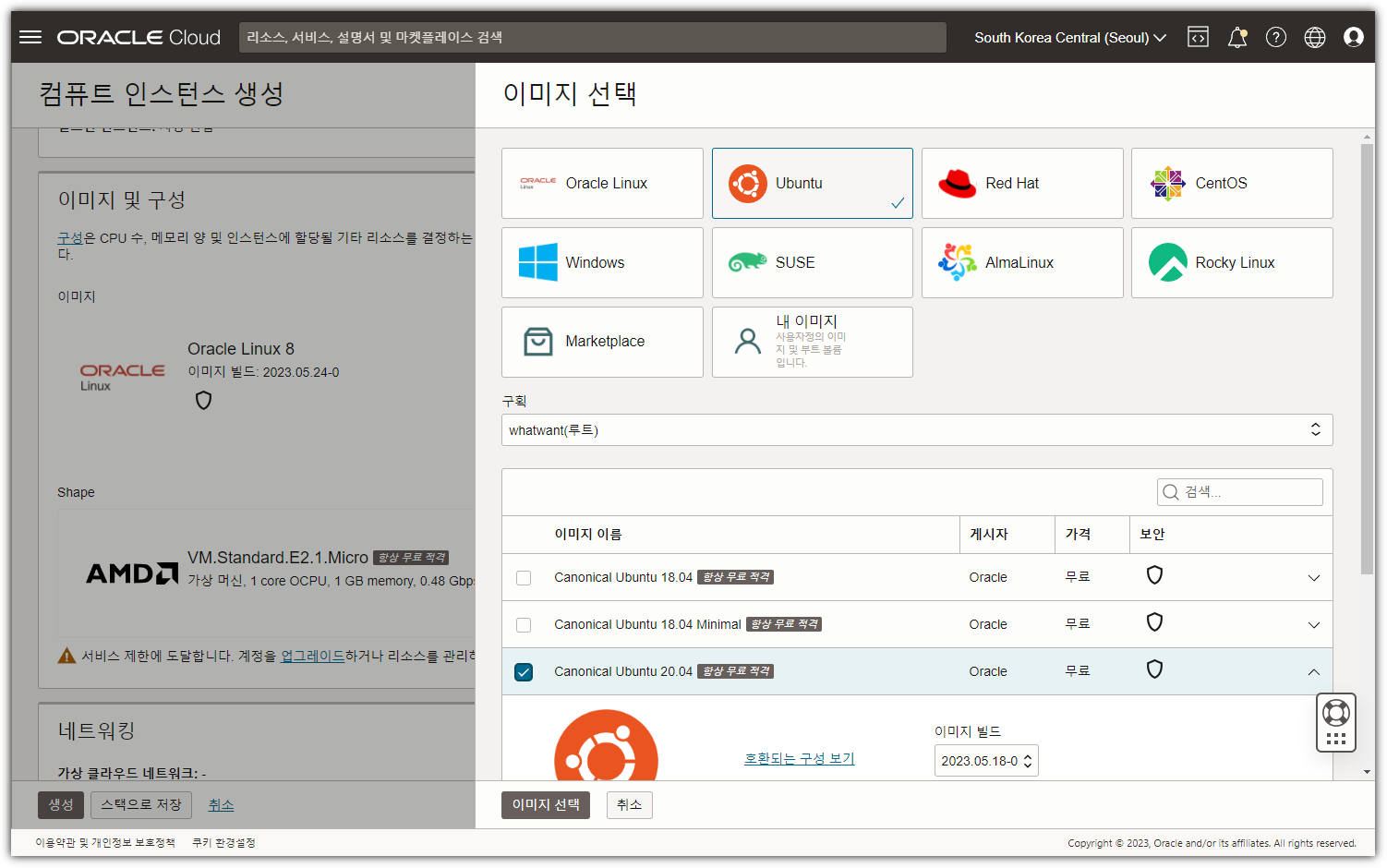The height and width of the screenshot is (868, 1387).
Task: Click the scrollbar up arrow
Action: coord(1368,138)
